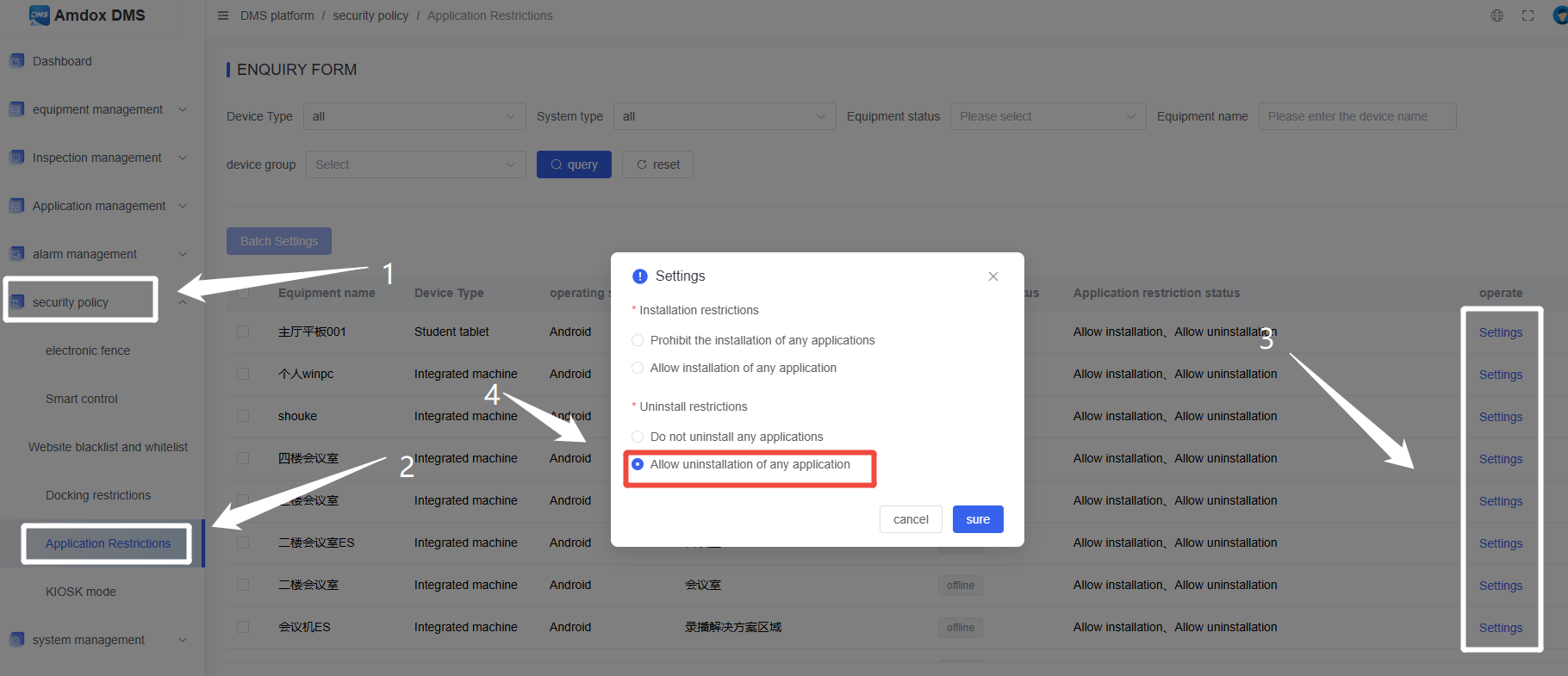Viewport: 1568px width, 676px height.
Task: Click the Equipment name input field
Action: coord(1356,116)
